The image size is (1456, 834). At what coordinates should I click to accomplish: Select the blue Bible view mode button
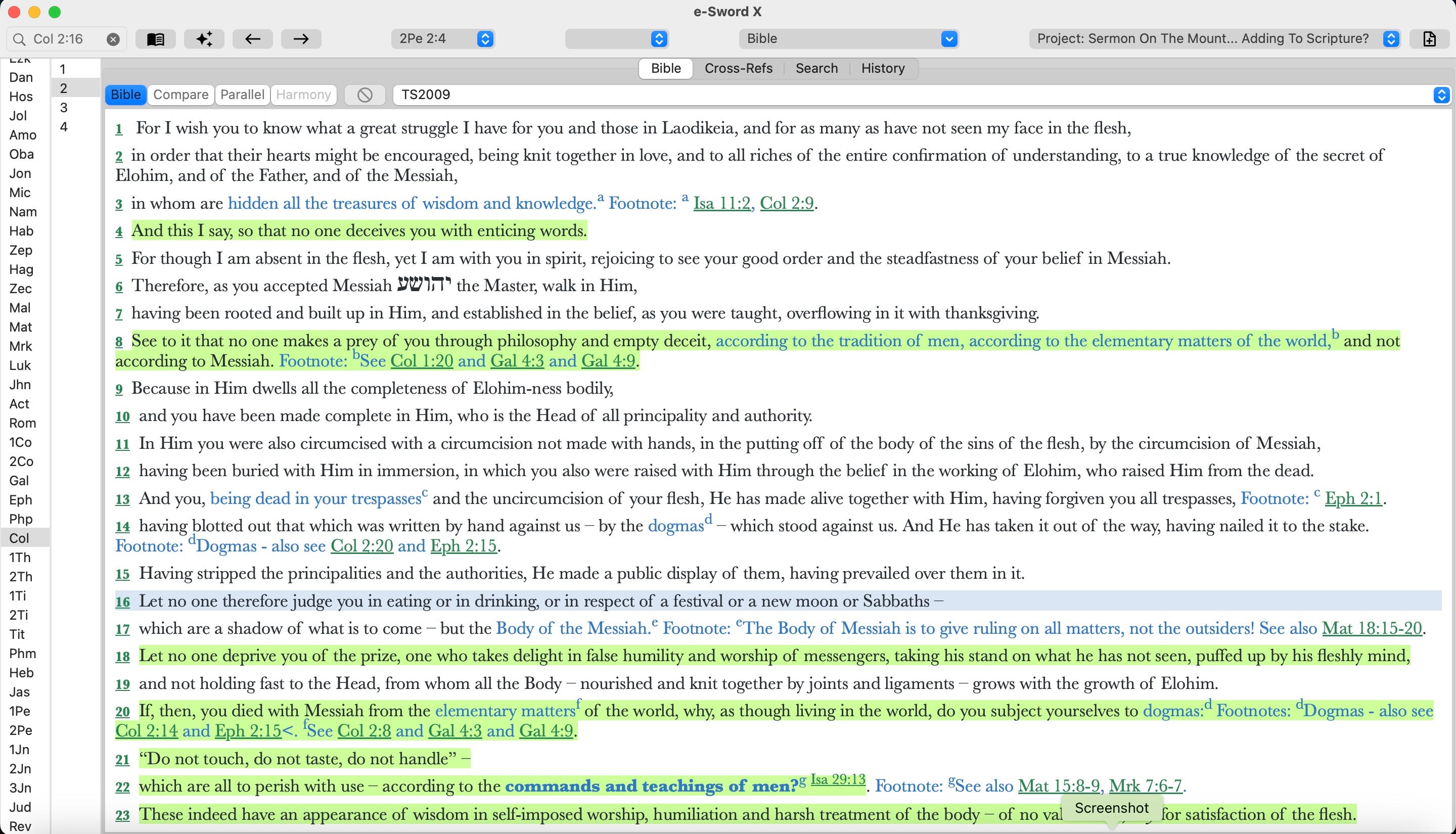coord(125,95)
